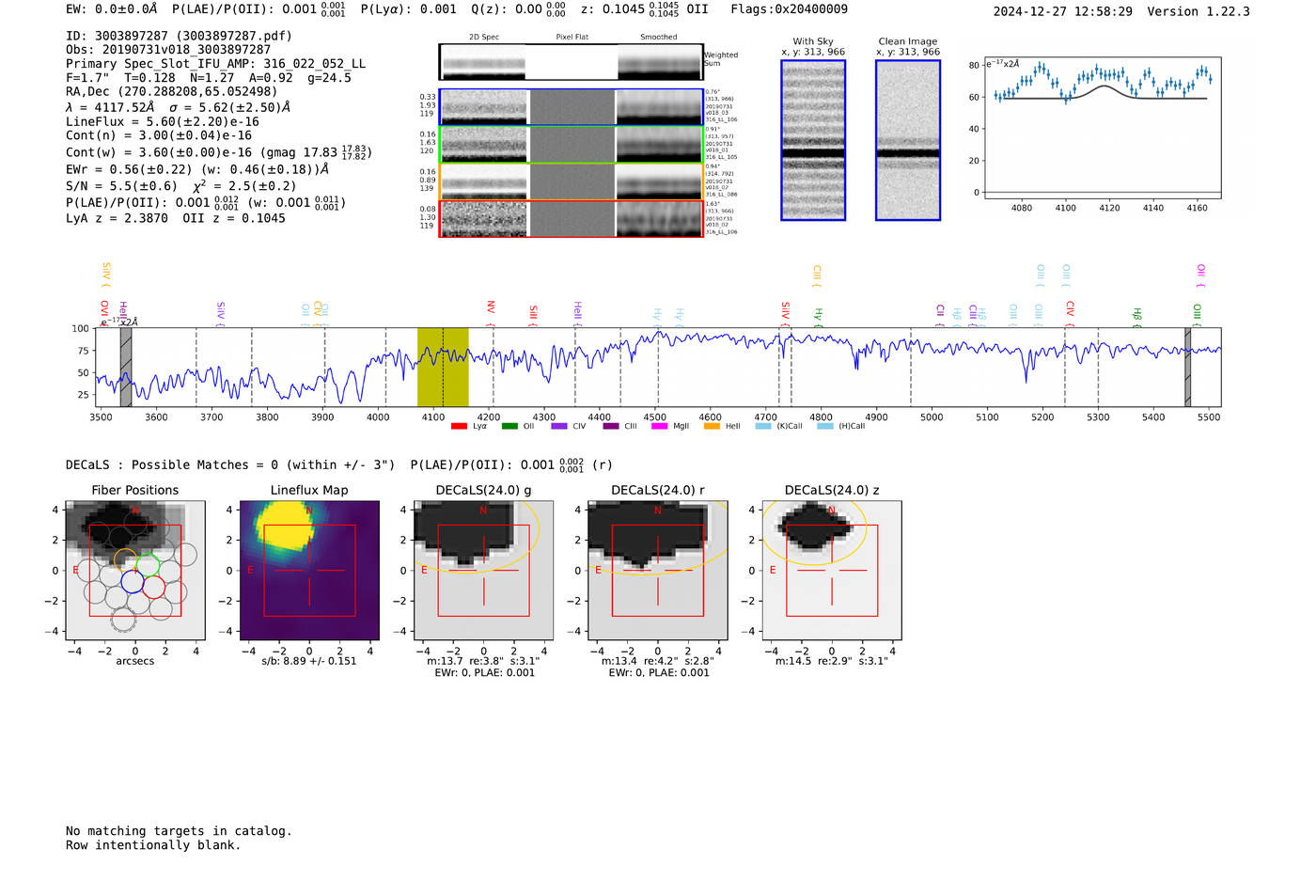The height and width of the screenshot is (896, 1316).
Task: Click the magenta MgII legend swatch
Action: [x=660, y=426]
